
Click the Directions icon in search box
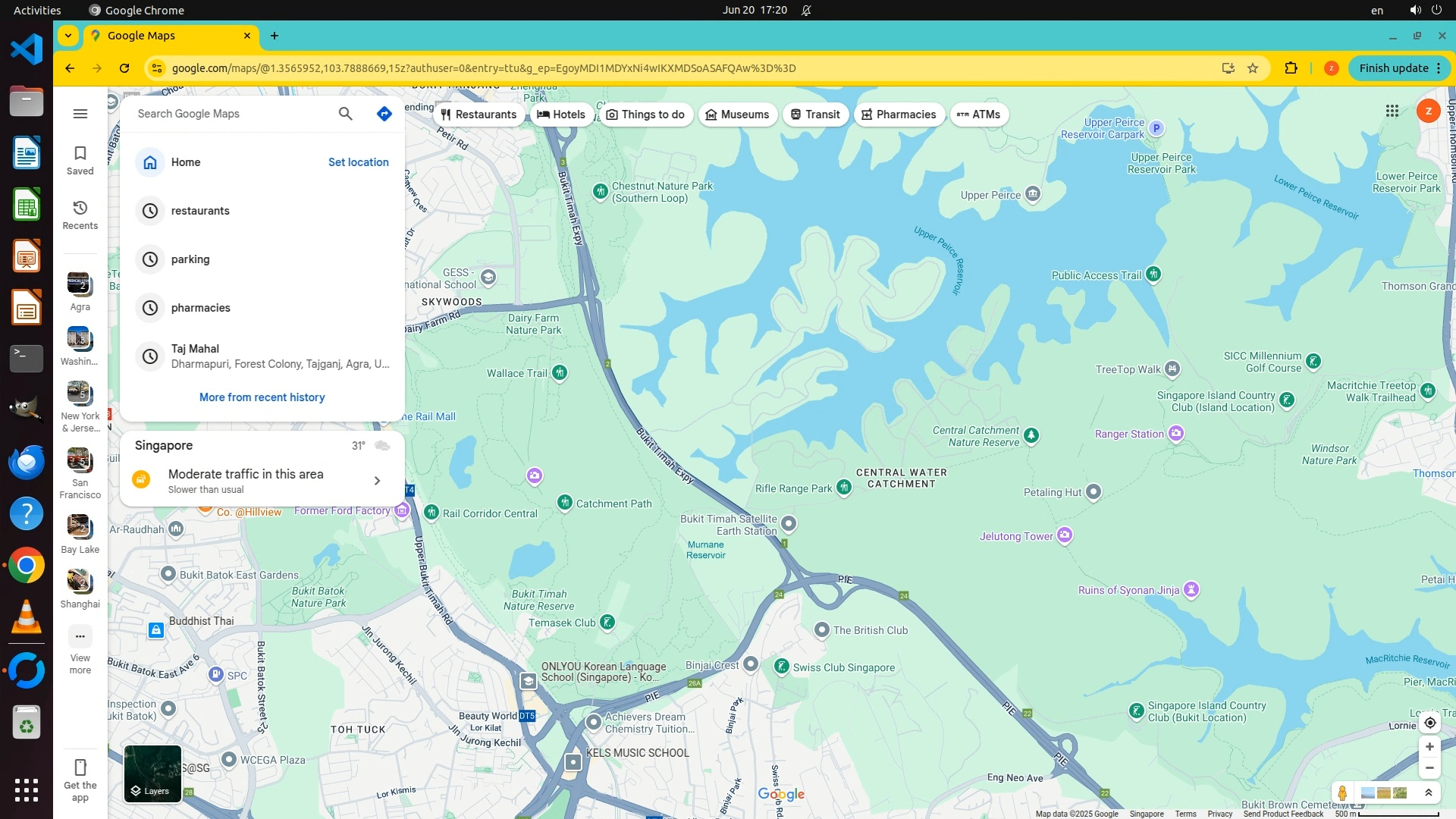point(384,114)
